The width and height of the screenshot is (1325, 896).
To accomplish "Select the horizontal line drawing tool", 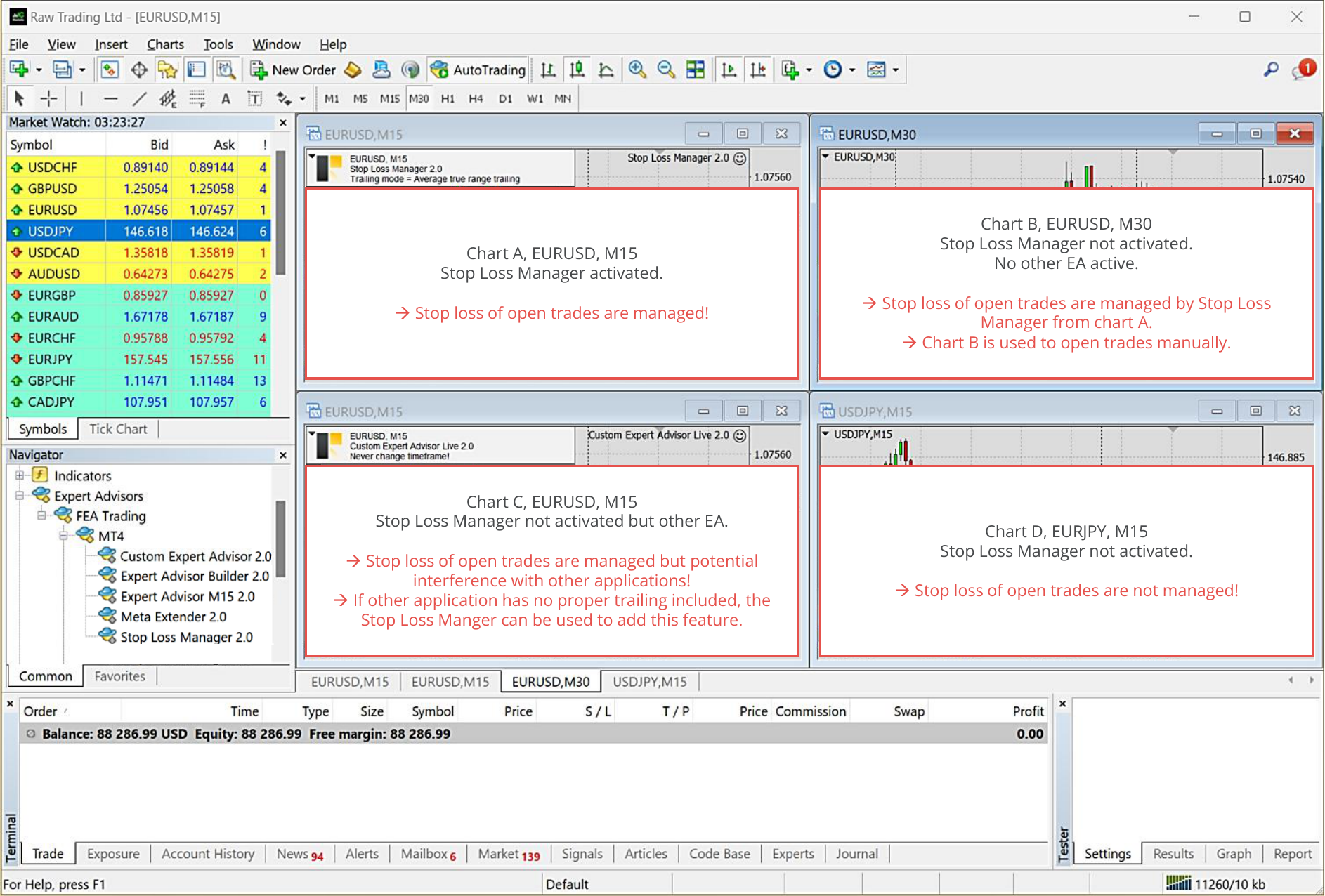I will point(110,98).
